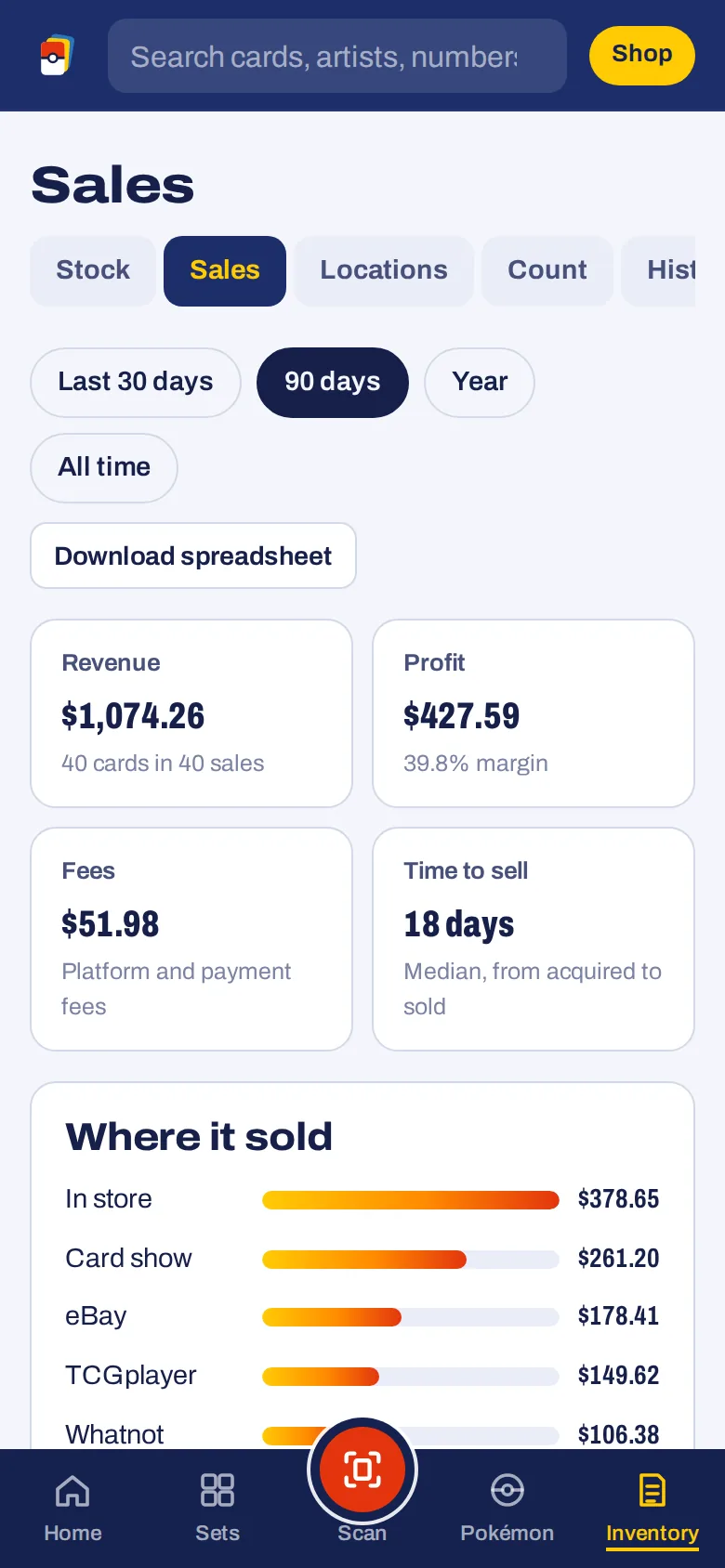The image size is (725, 1568).
Task: Click the '40 cards in 40 sales' text
Action: pyautogui.click(x=163, y=764)
